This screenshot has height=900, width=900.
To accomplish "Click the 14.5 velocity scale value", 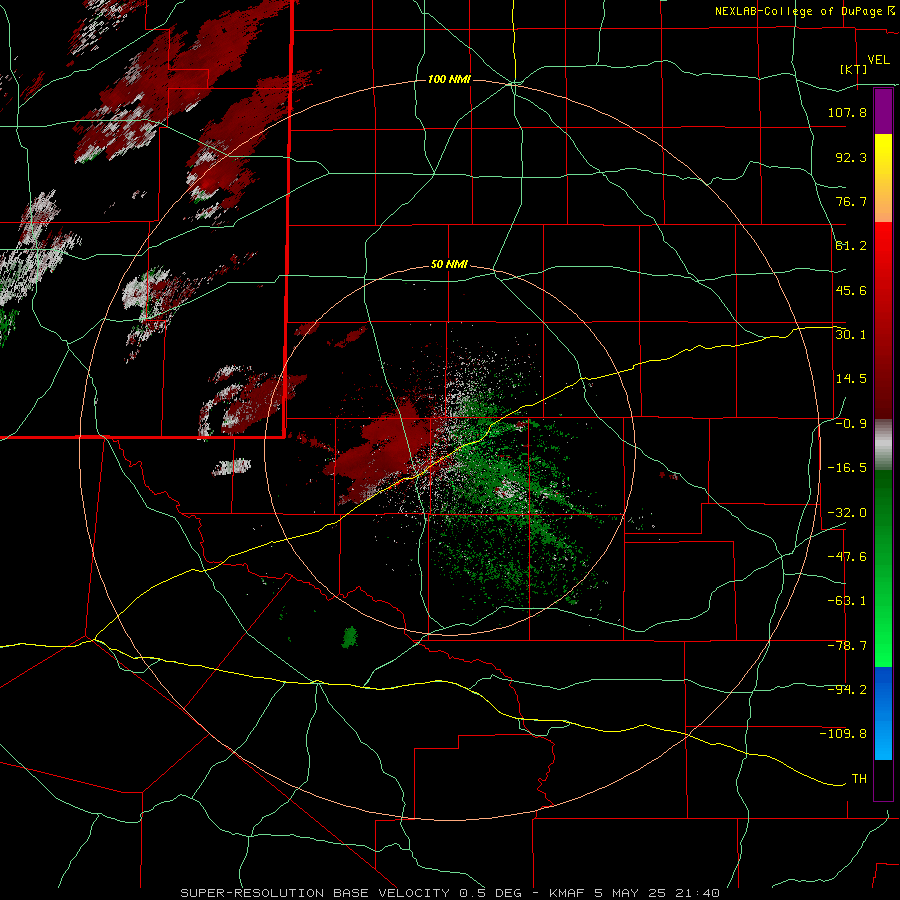I will [x=851, y=379].
